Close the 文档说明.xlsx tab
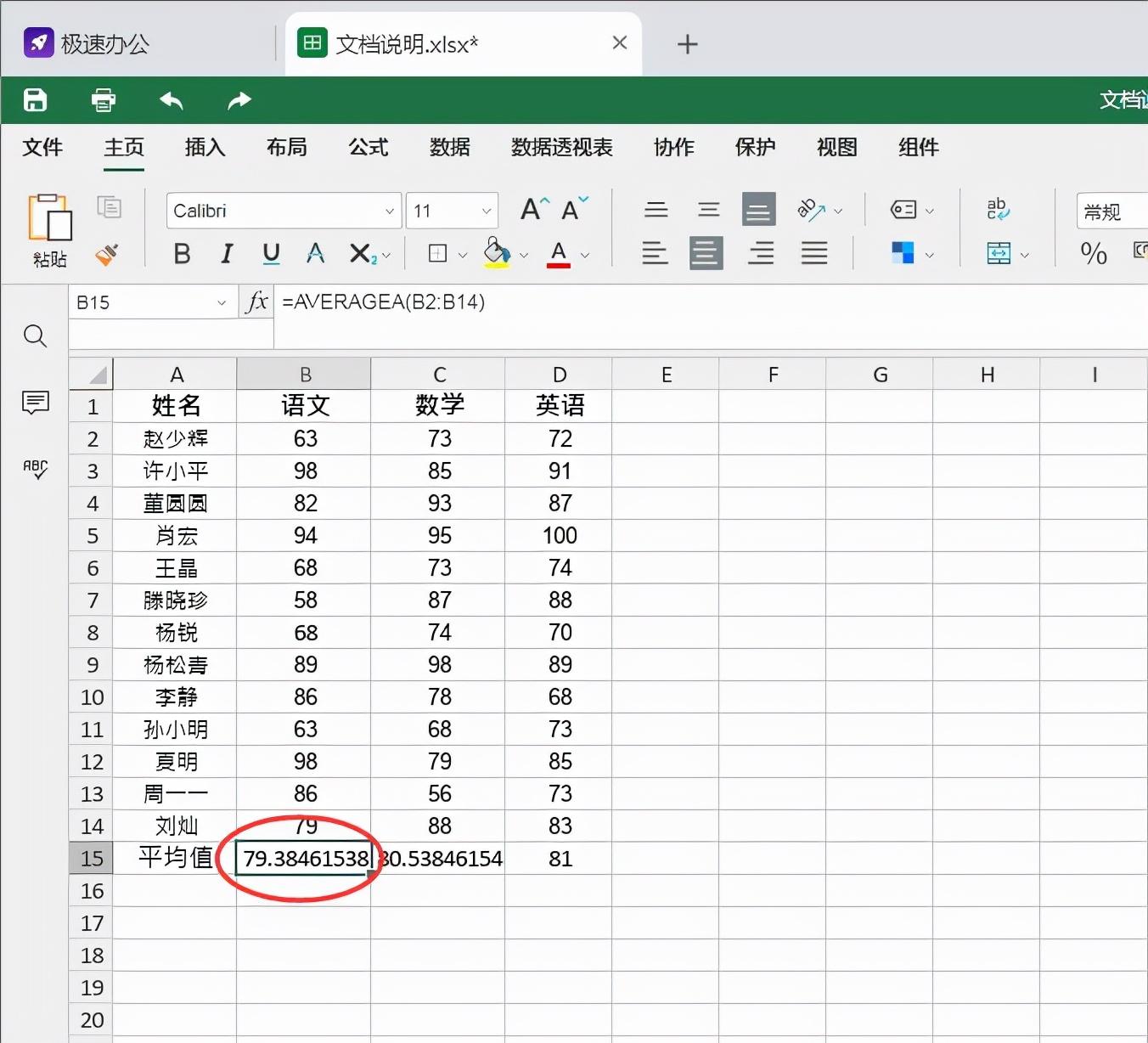 [620, 42]
